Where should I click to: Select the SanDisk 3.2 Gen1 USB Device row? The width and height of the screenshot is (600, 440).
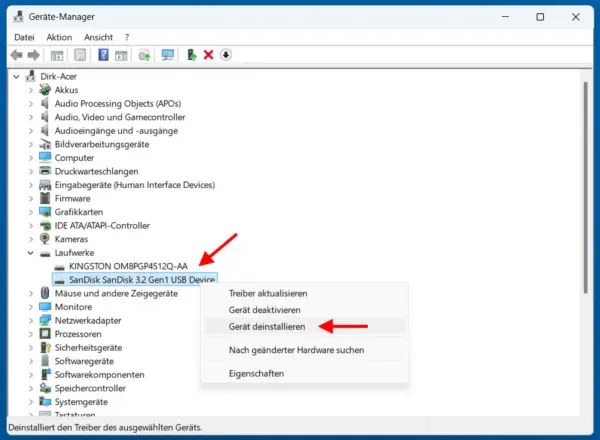pyautogui.click(x=135, y=280)
